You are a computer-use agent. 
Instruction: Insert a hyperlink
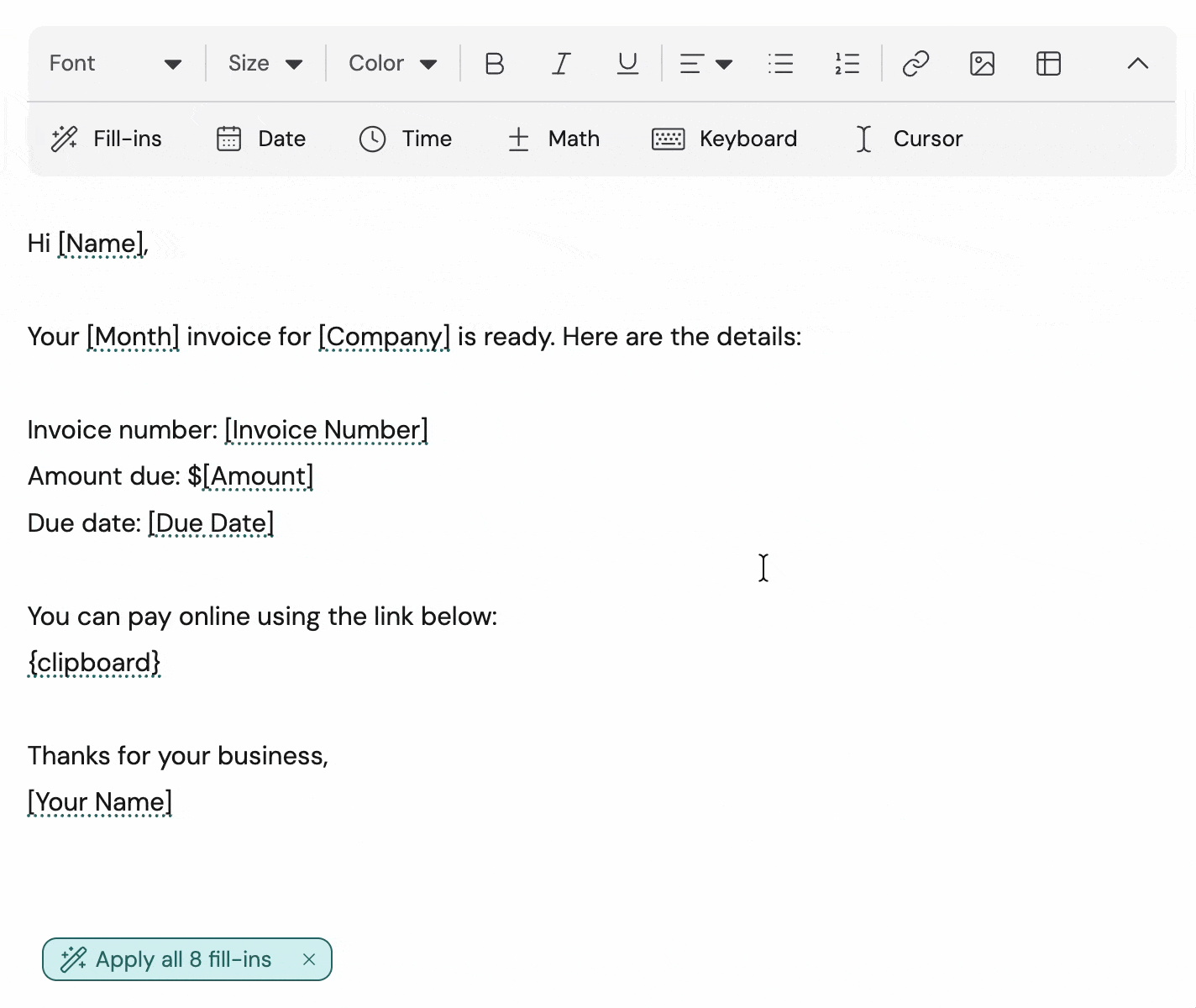pos(915,64)
